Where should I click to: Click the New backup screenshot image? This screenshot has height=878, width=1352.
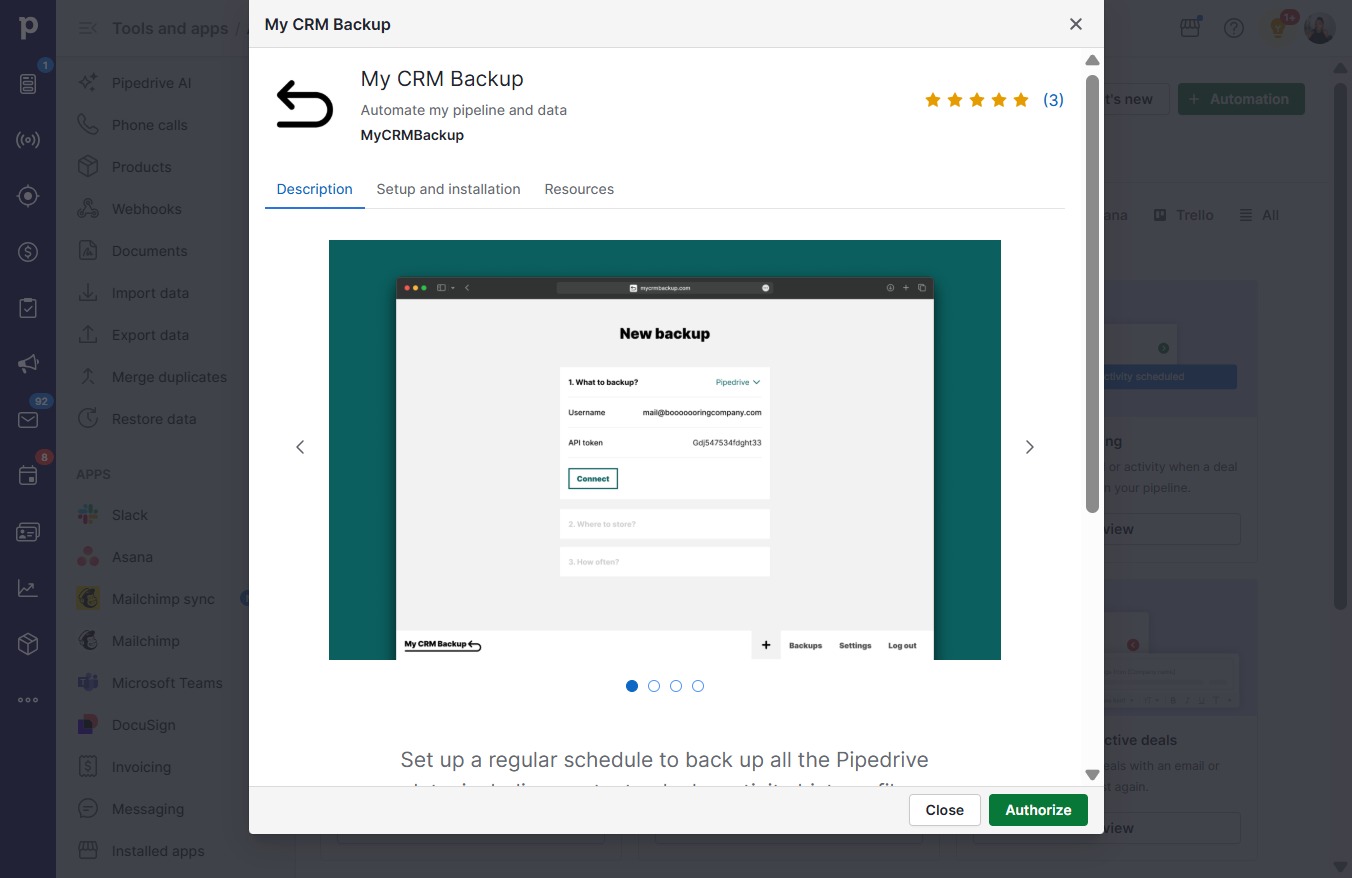pyautogui.click(x=665, y=450)
